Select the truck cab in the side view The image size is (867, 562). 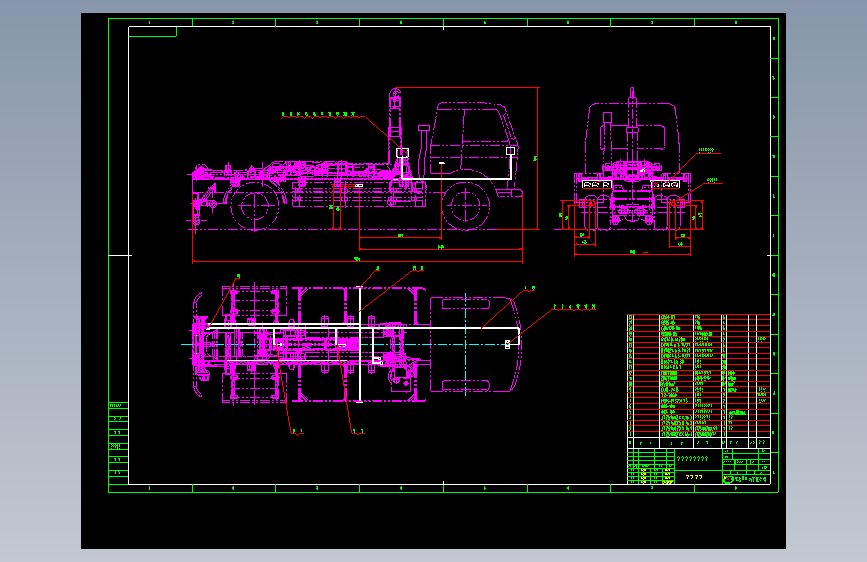[x=476, y=147]
